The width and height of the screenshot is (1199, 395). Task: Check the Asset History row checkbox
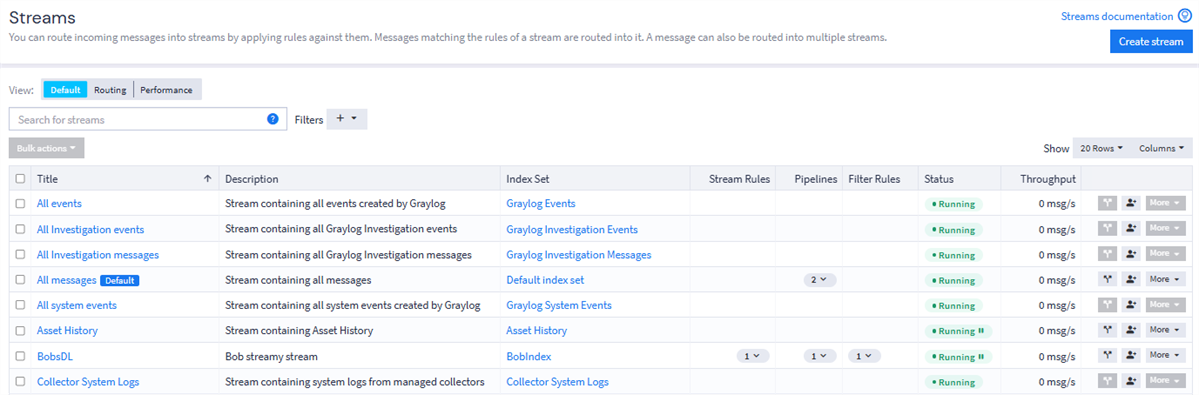(x=21, y=330)
